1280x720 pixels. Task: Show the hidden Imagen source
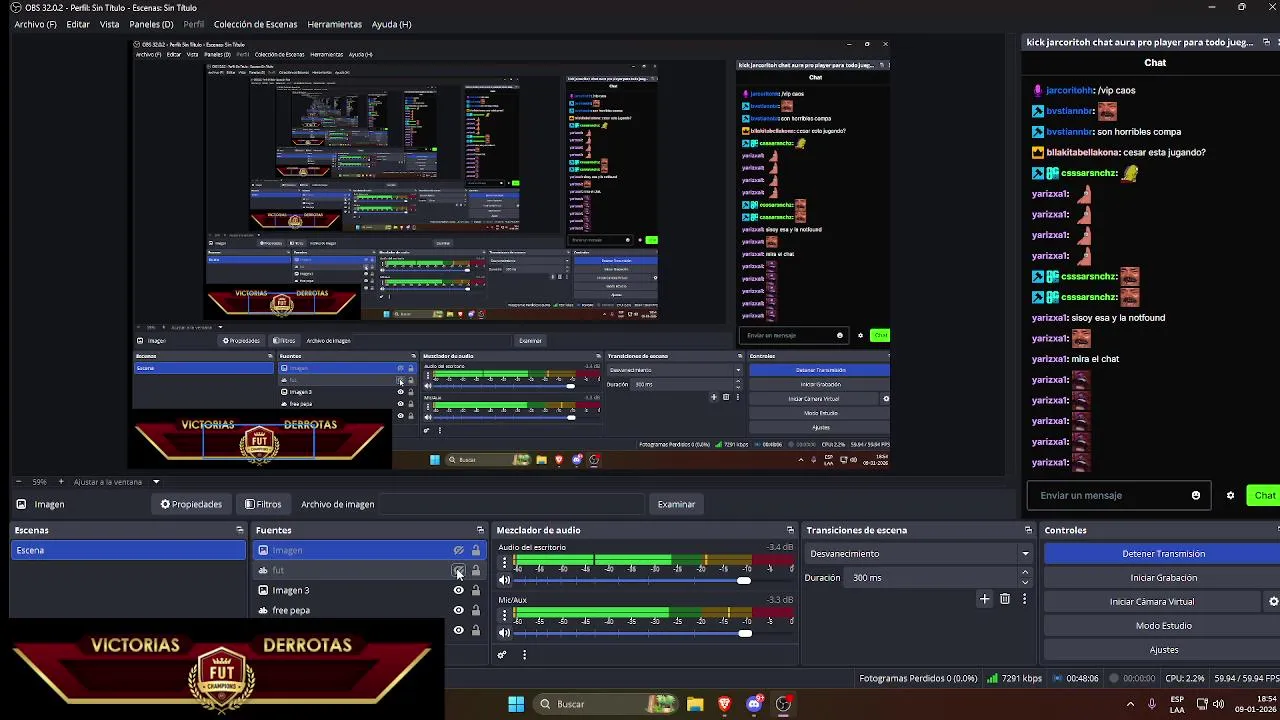coord(458,550)
